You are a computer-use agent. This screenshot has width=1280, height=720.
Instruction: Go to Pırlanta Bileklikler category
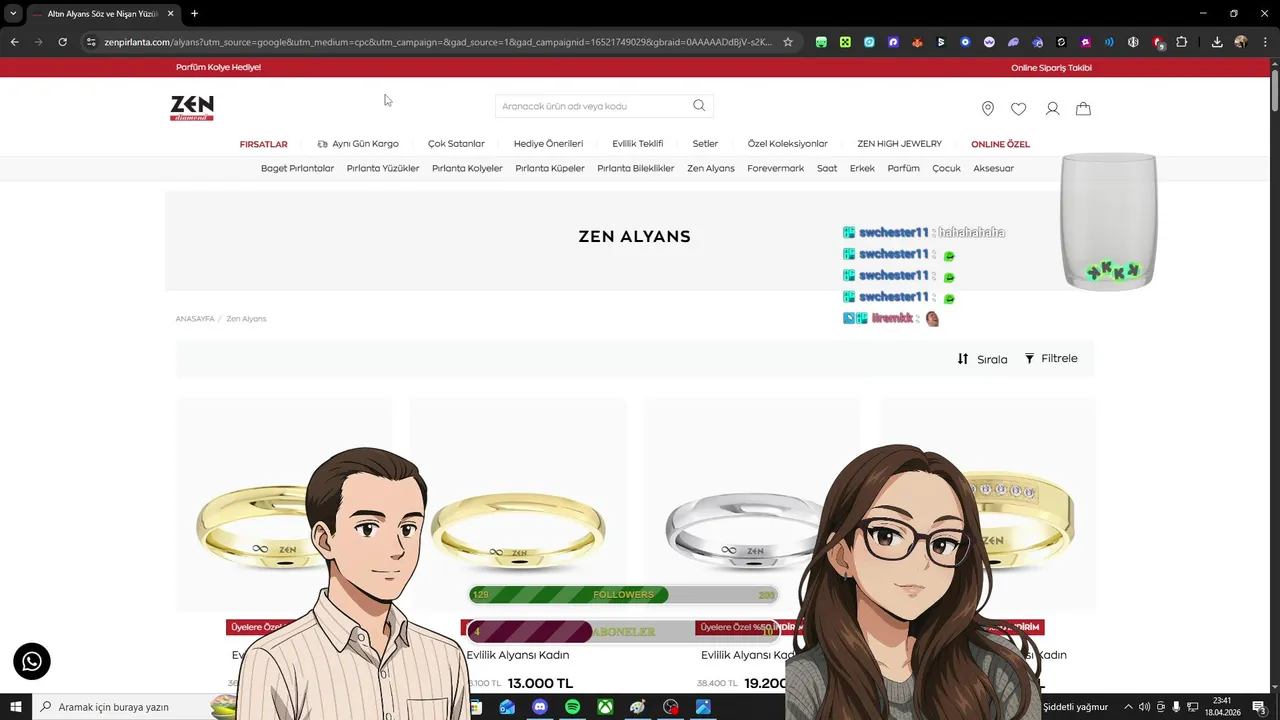click(x=636, y=168)
